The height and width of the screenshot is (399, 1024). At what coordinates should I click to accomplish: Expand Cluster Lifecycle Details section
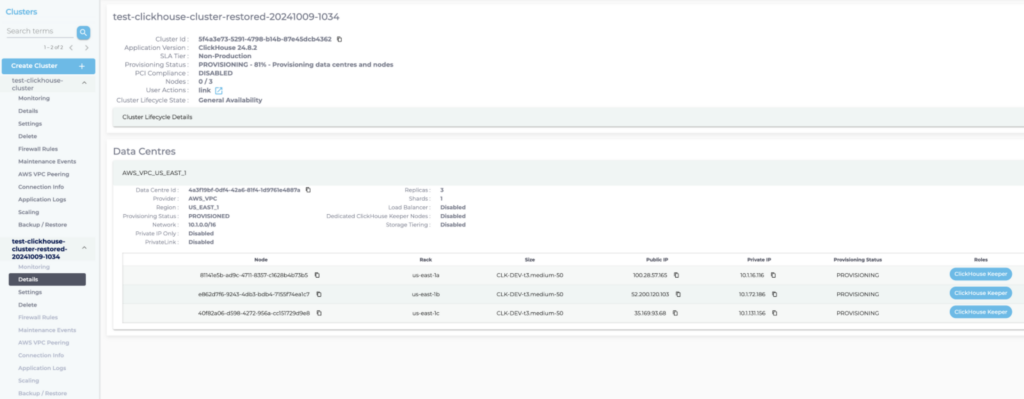tap(568, 117)
